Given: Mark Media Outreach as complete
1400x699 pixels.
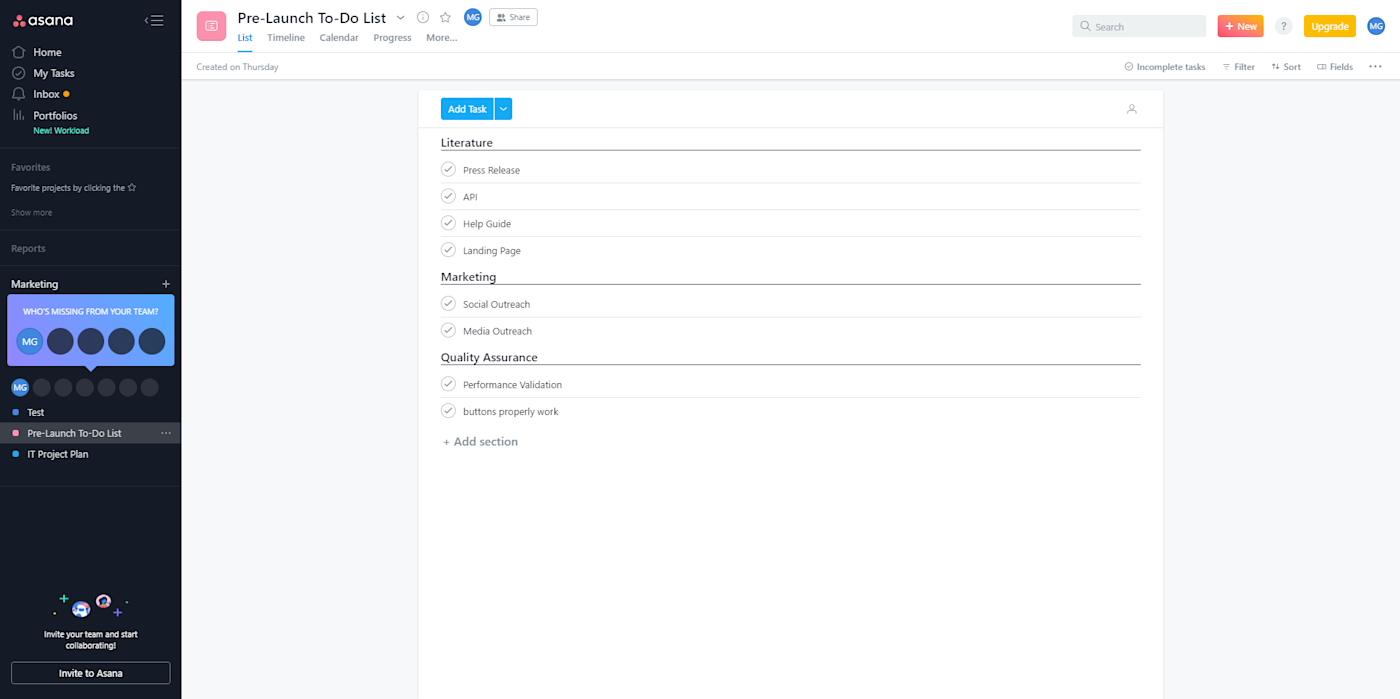Looking at the screenshot, I should [x=448, y=330].
